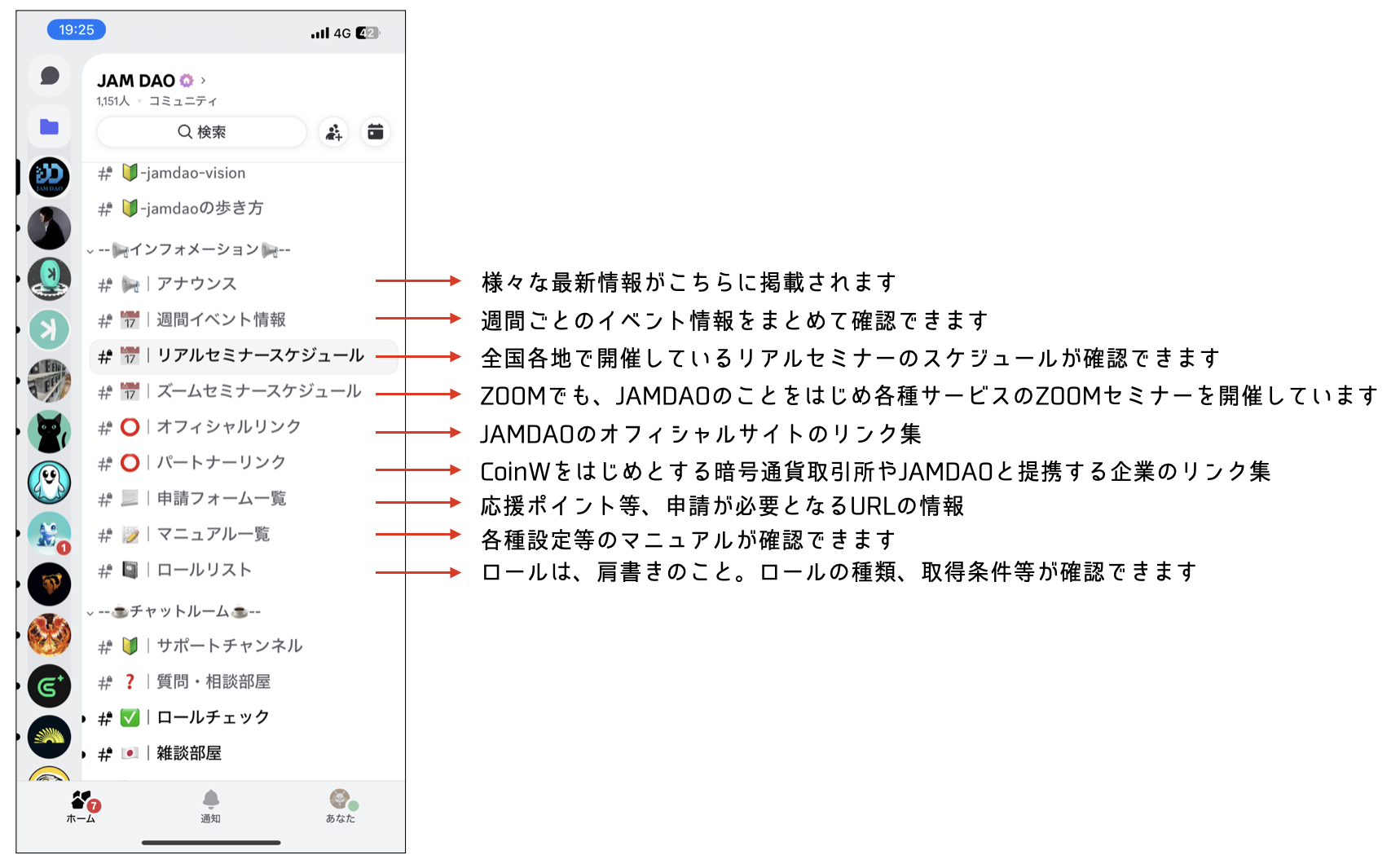Open the オフィシャルリンク channel
Screen dimensions: 1400x864
(228, 427)
